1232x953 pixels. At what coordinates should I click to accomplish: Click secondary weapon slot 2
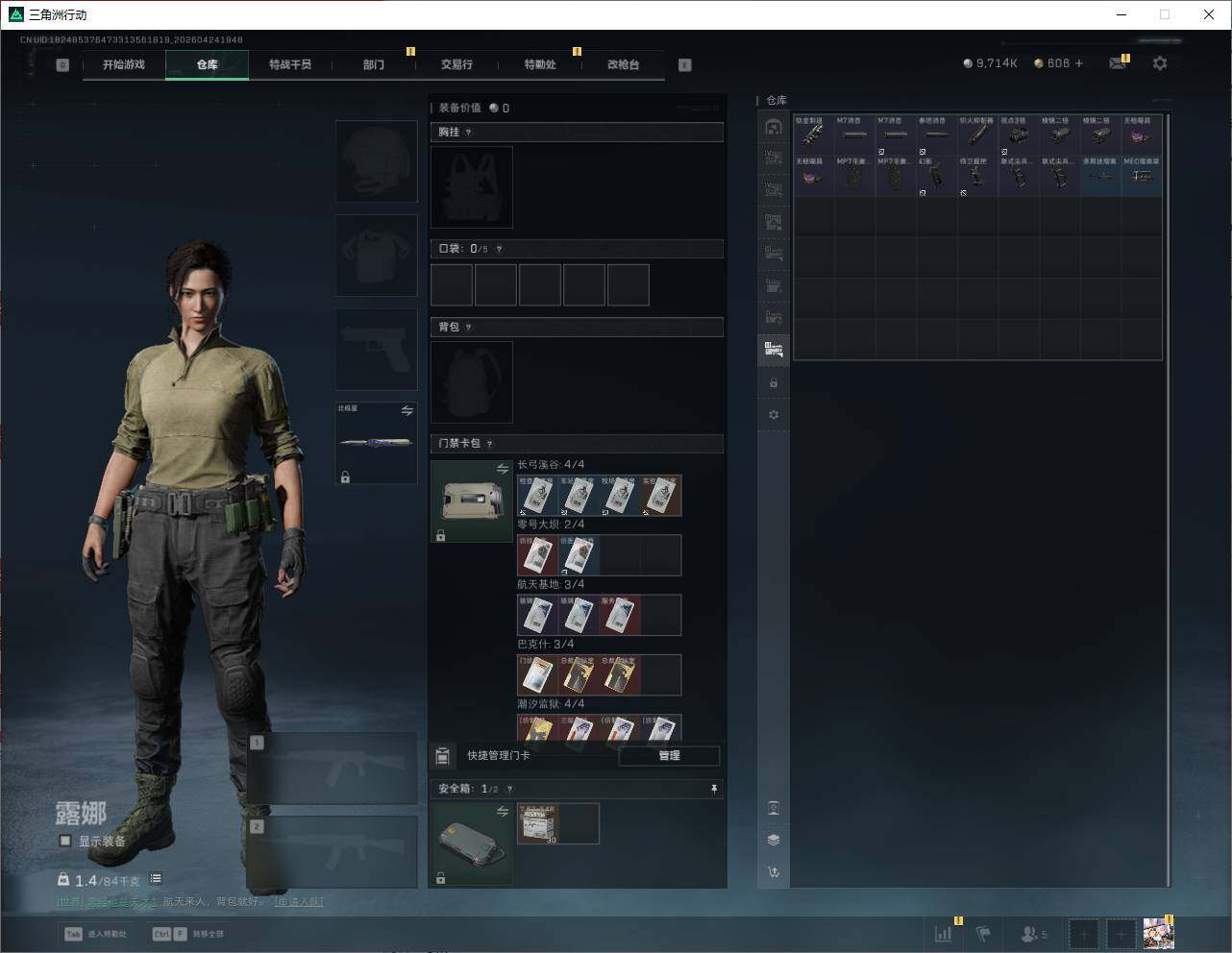pyautogui.click(x=333, y=852)
